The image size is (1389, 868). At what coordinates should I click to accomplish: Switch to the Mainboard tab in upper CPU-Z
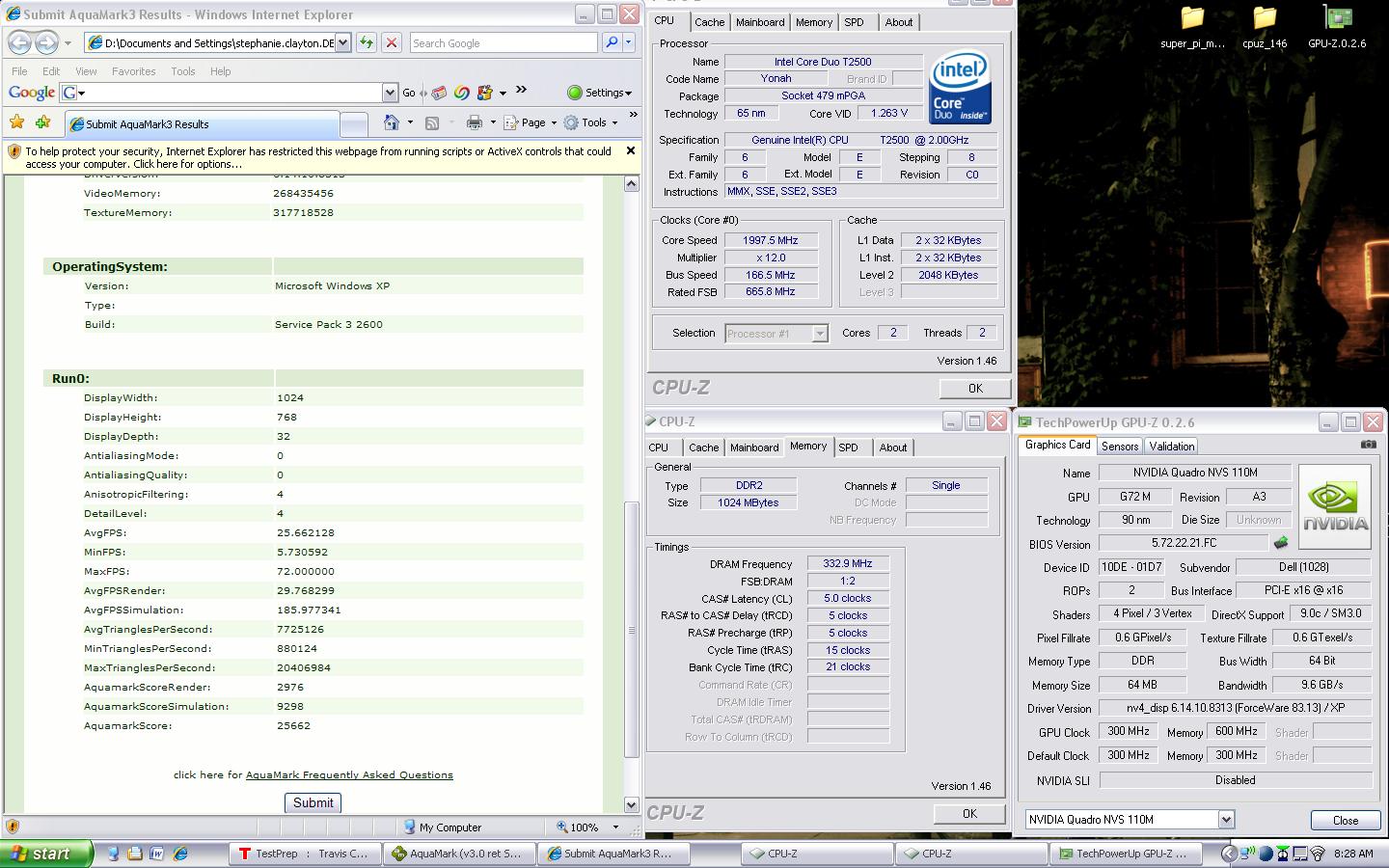click(760, 22)
